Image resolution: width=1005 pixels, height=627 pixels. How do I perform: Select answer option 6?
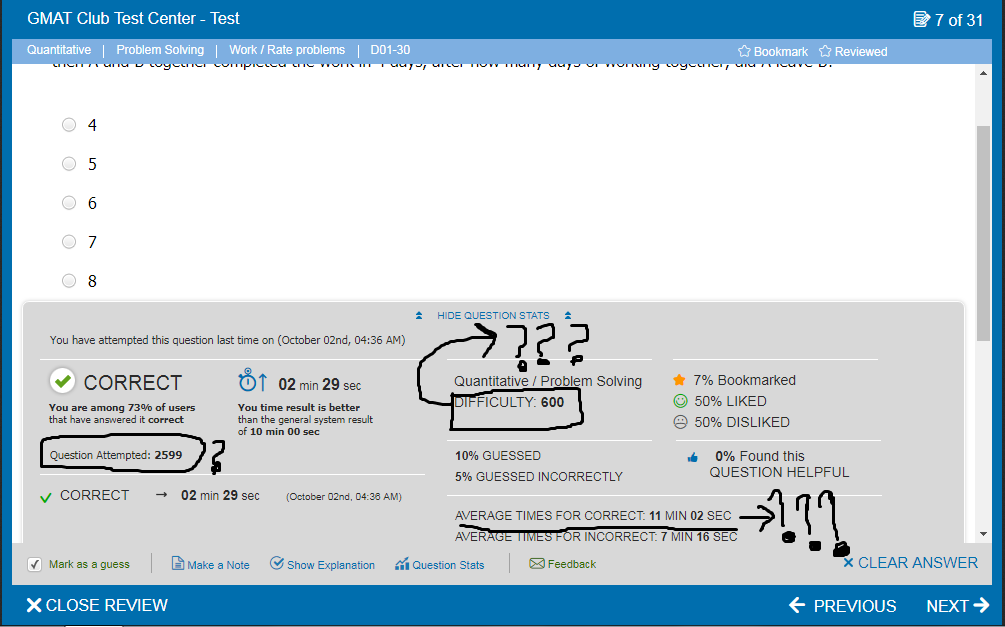tap(69, 203)
